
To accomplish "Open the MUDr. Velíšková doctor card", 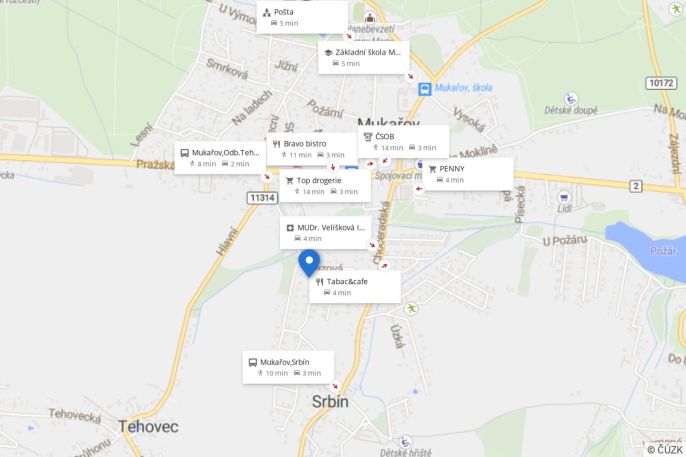I will (326, 233).
